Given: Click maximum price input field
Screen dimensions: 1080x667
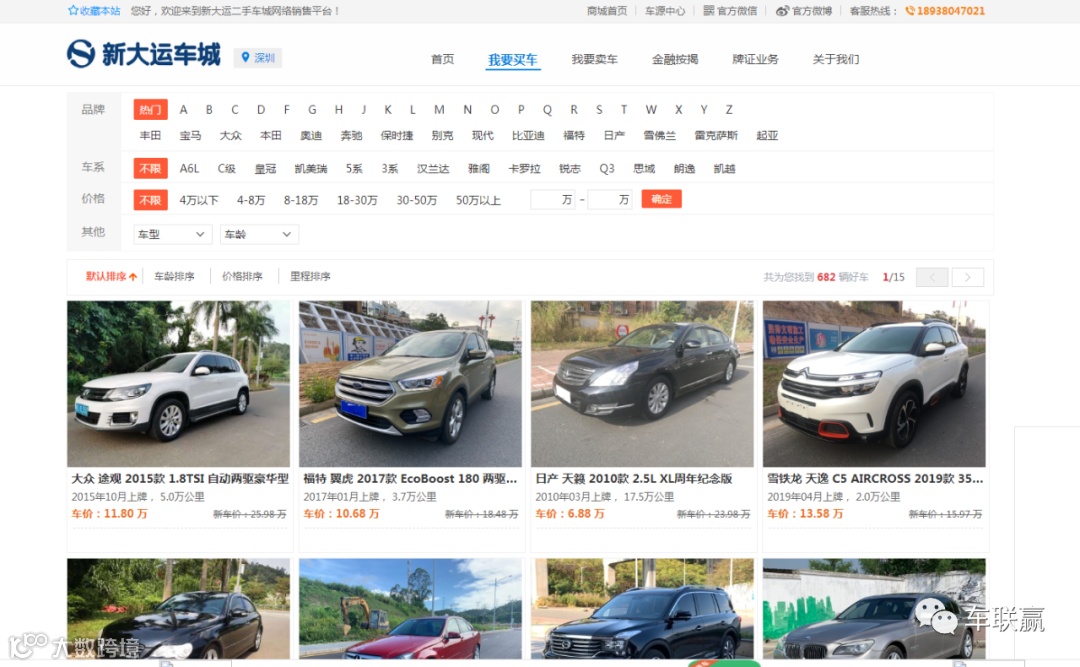Looking at the screenshot, I should 610,200.
